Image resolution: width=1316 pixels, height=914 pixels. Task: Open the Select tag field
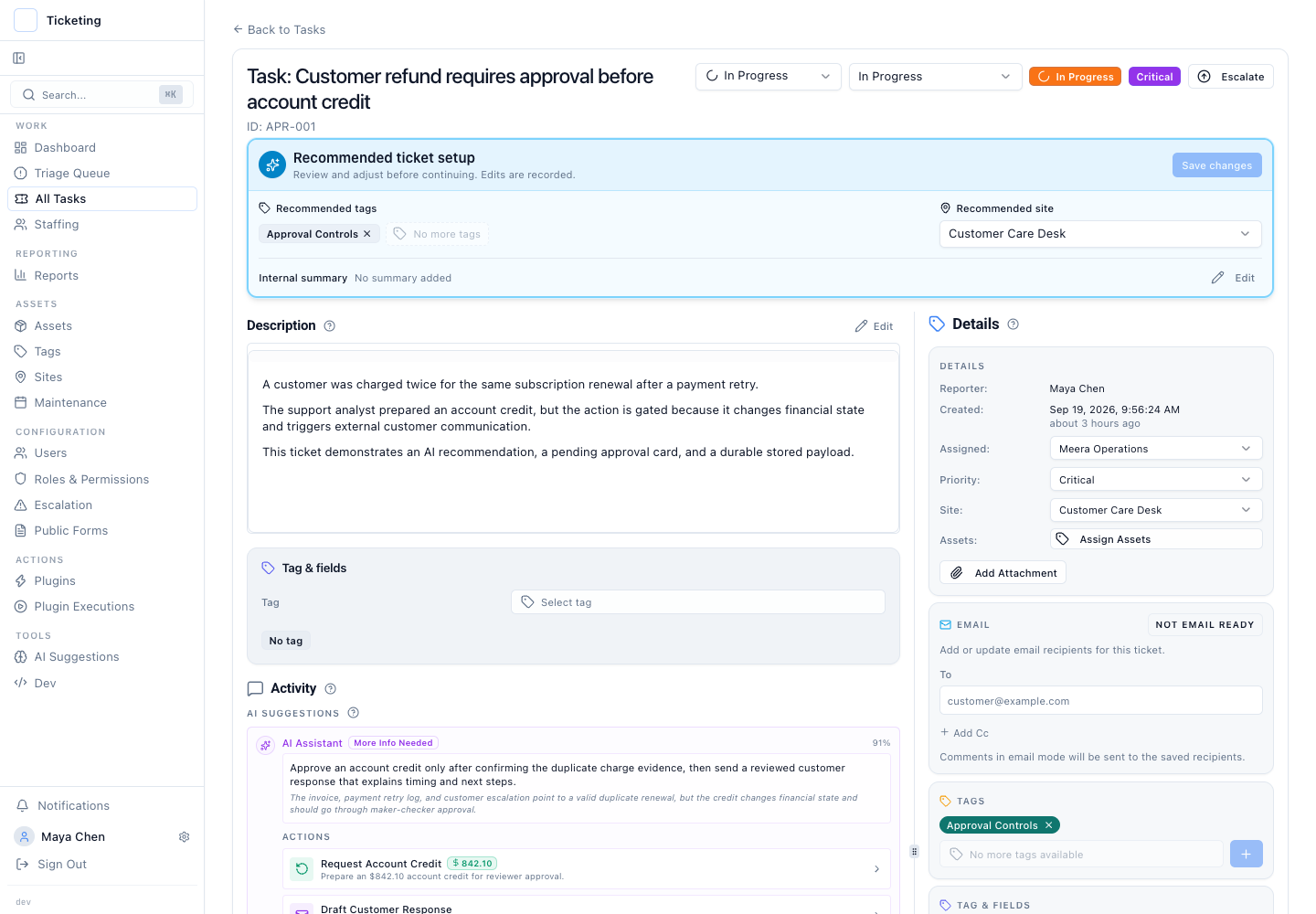click(x=698, y=602)
